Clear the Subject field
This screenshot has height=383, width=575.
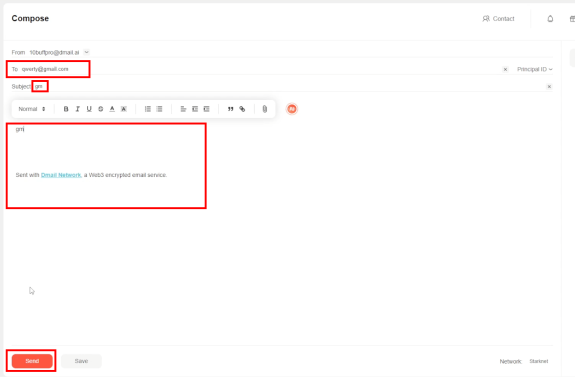[x=549, y=87]
